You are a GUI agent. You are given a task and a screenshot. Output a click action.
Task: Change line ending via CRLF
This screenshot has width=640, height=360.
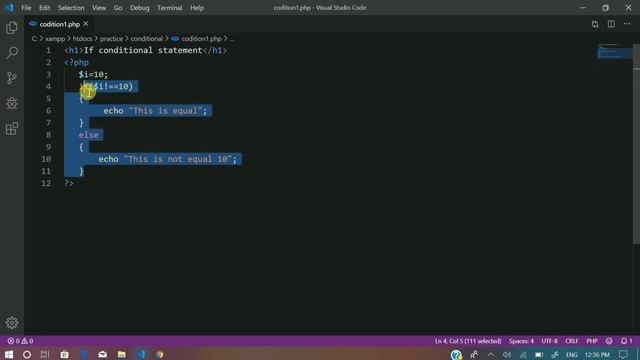click(571, 341)
